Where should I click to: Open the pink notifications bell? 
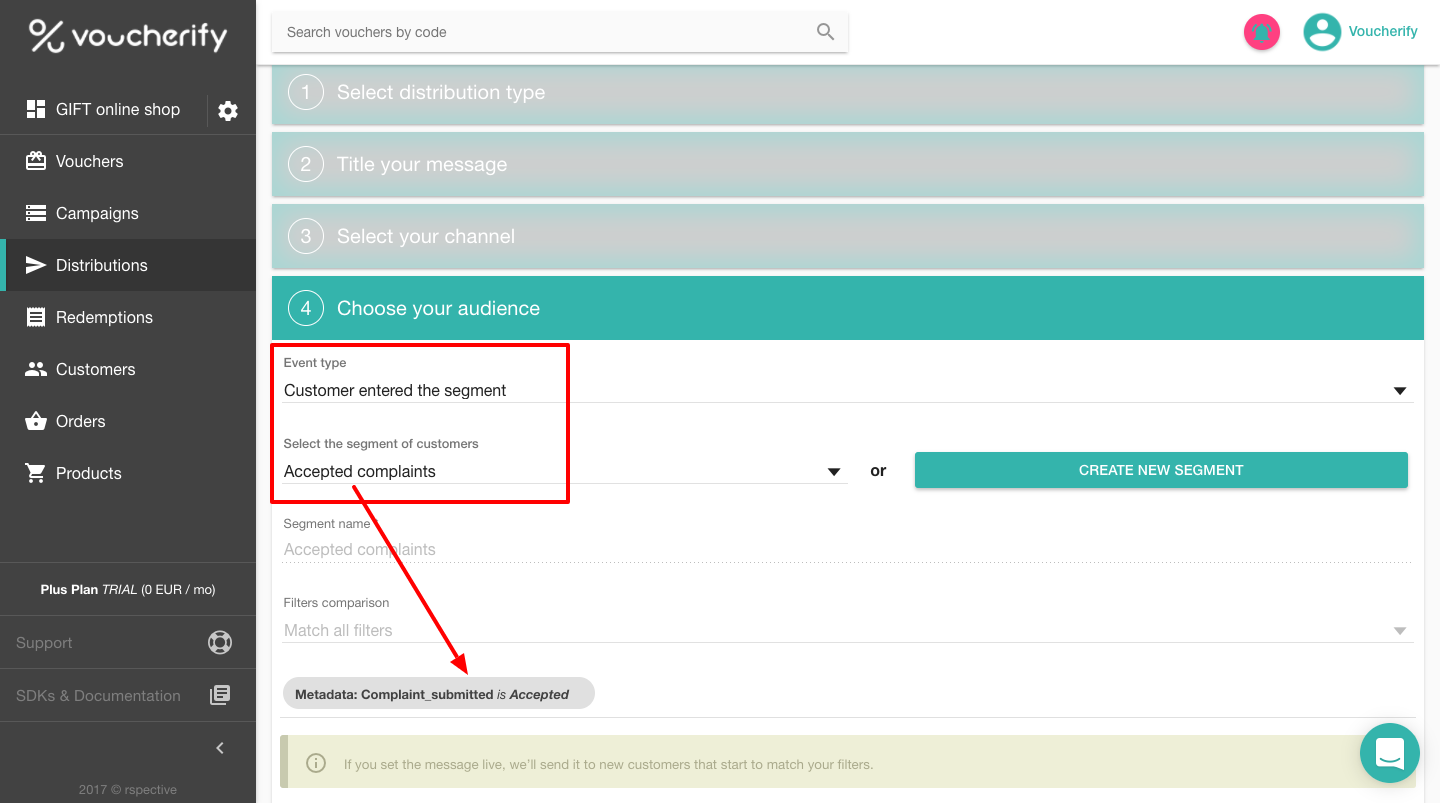[1261, 32]
